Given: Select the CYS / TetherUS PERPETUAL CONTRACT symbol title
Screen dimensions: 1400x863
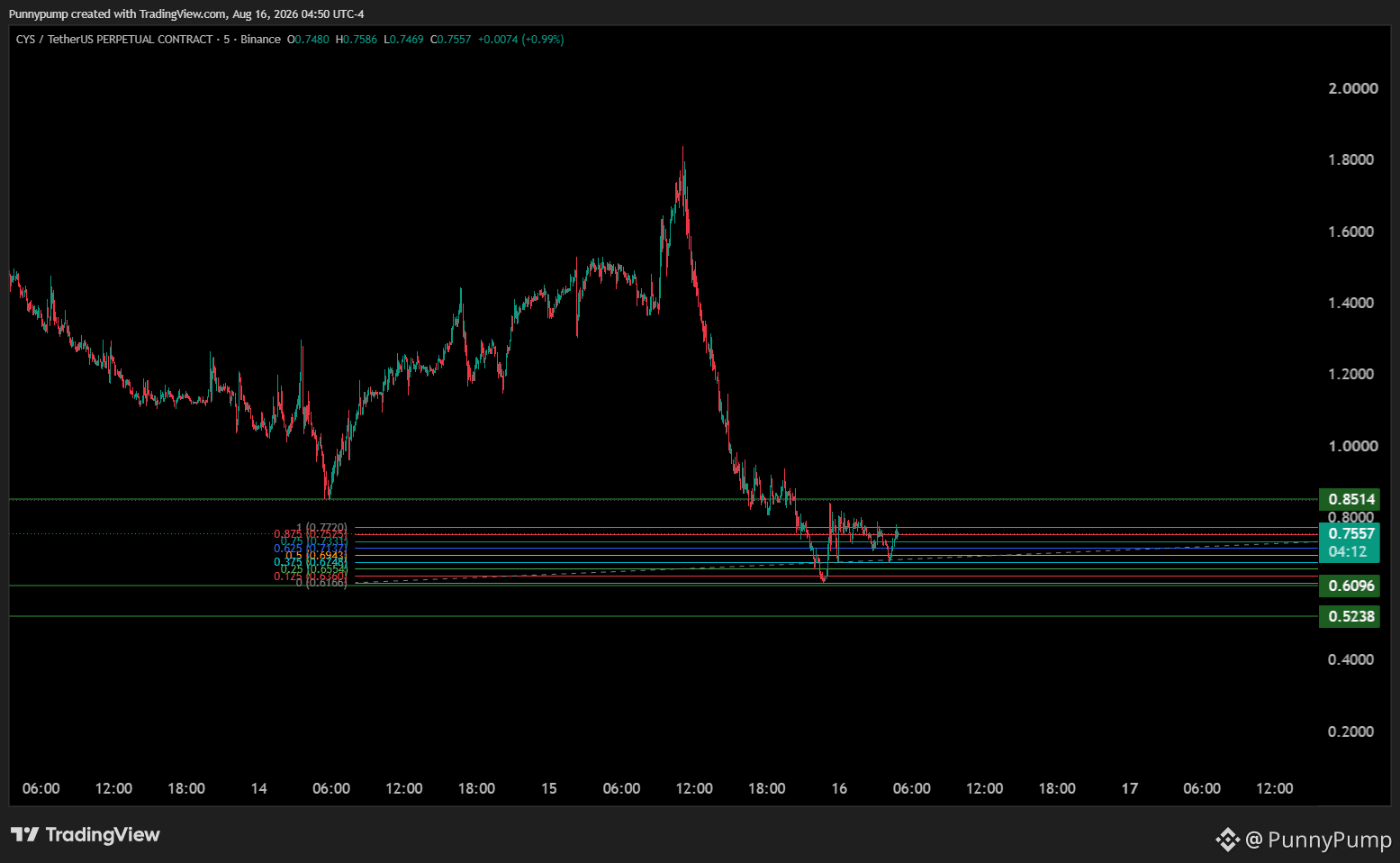Looking at the screenshot, I should (114, 40).
